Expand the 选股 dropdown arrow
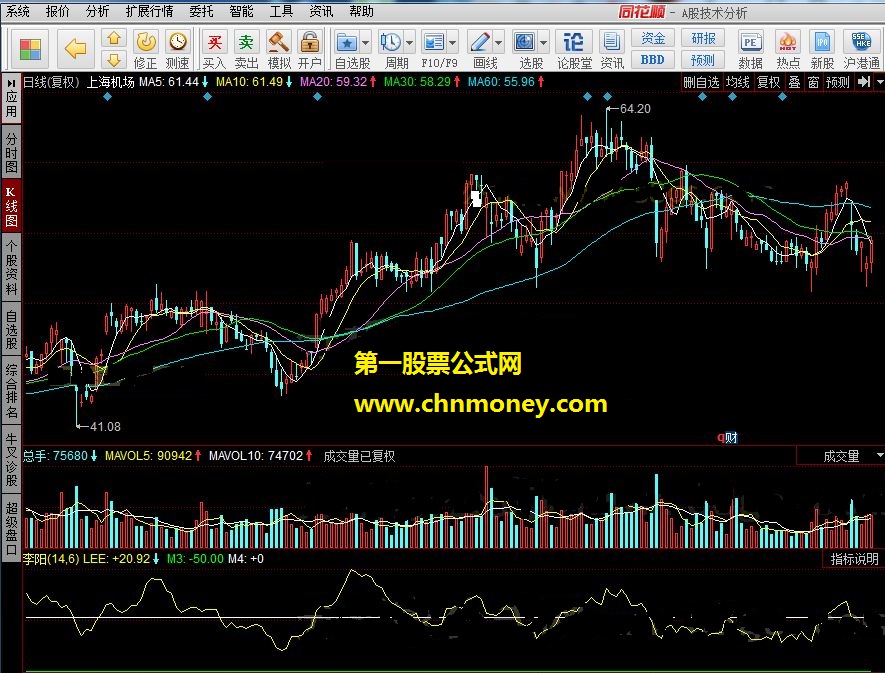This screenshot has height=673, width=885. 544,43
